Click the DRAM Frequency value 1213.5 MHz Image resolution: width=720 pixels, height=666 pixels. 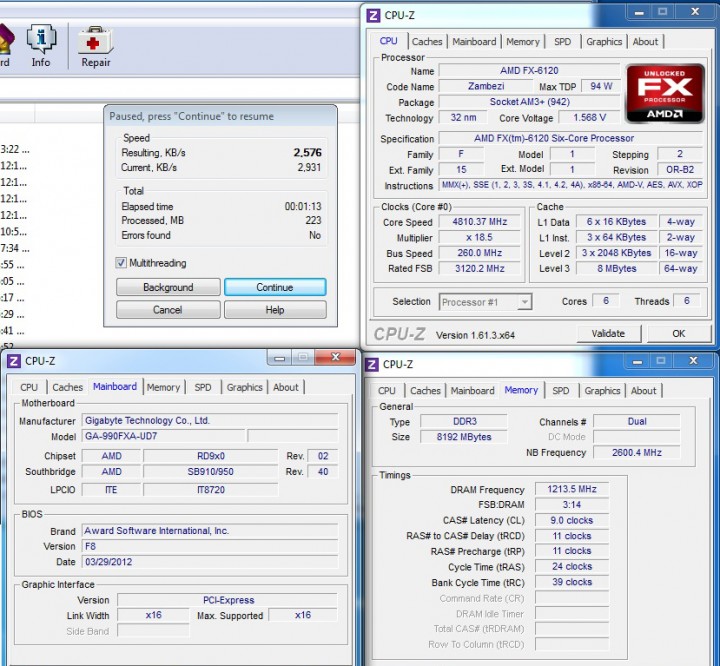click(572, 489)
